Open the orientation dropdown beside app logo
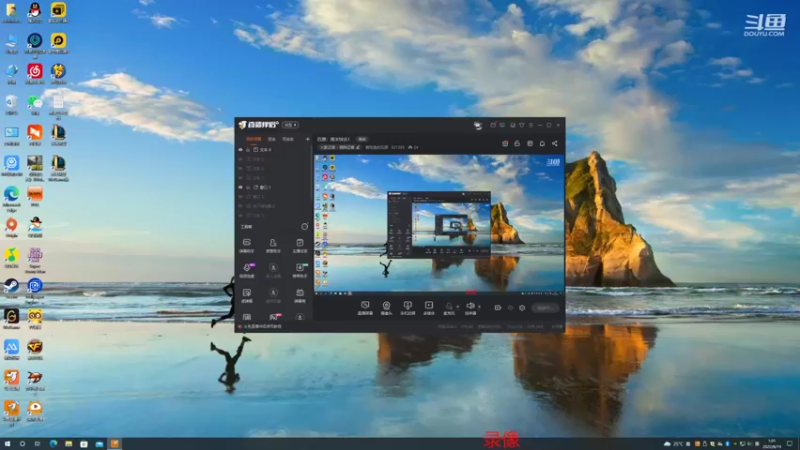800x450 pixels. click(x=290, y=125)
